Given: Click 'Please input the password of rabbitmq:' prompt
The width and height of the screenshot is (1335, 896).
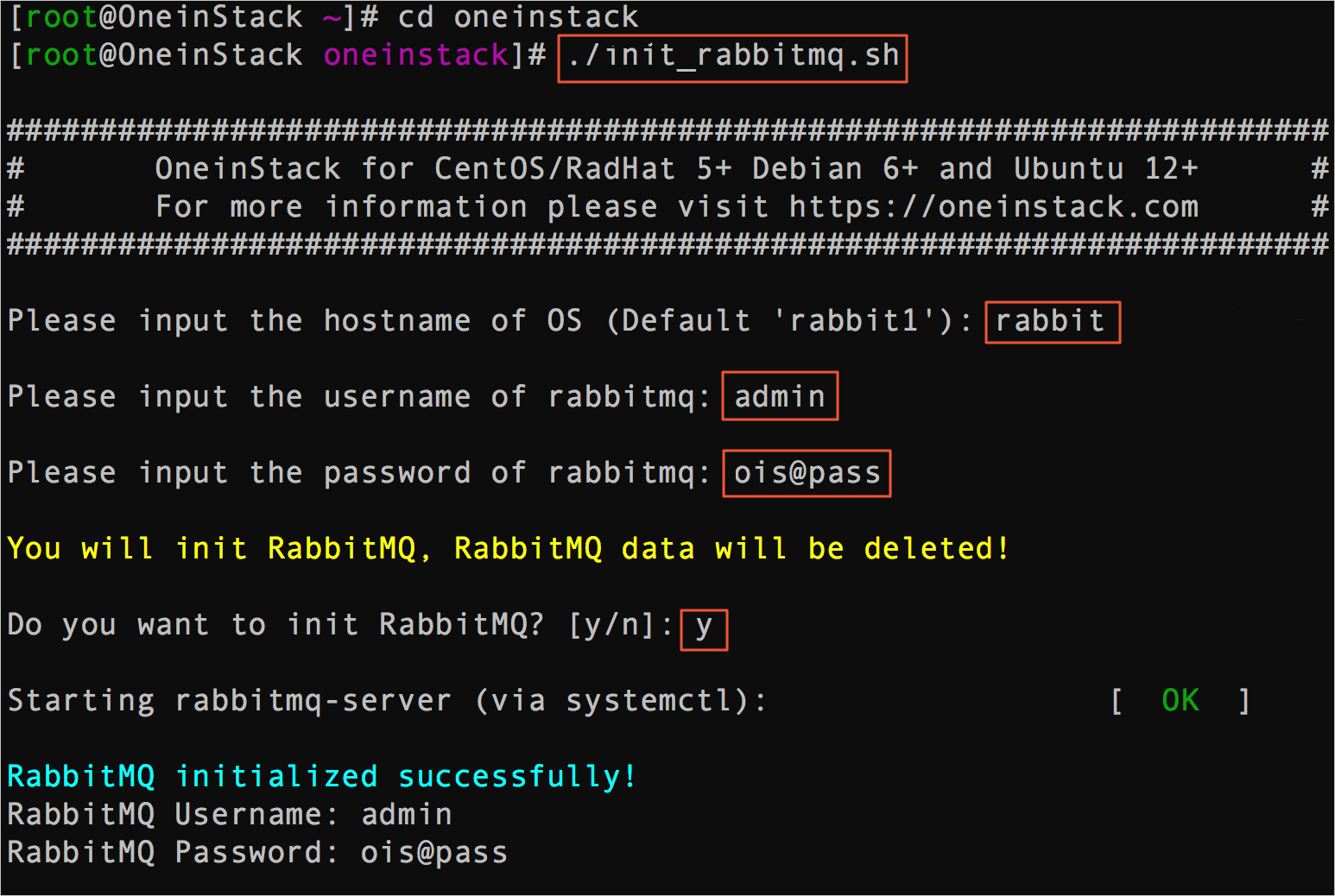Looking at the screenshot, I should tap(358, 473).
